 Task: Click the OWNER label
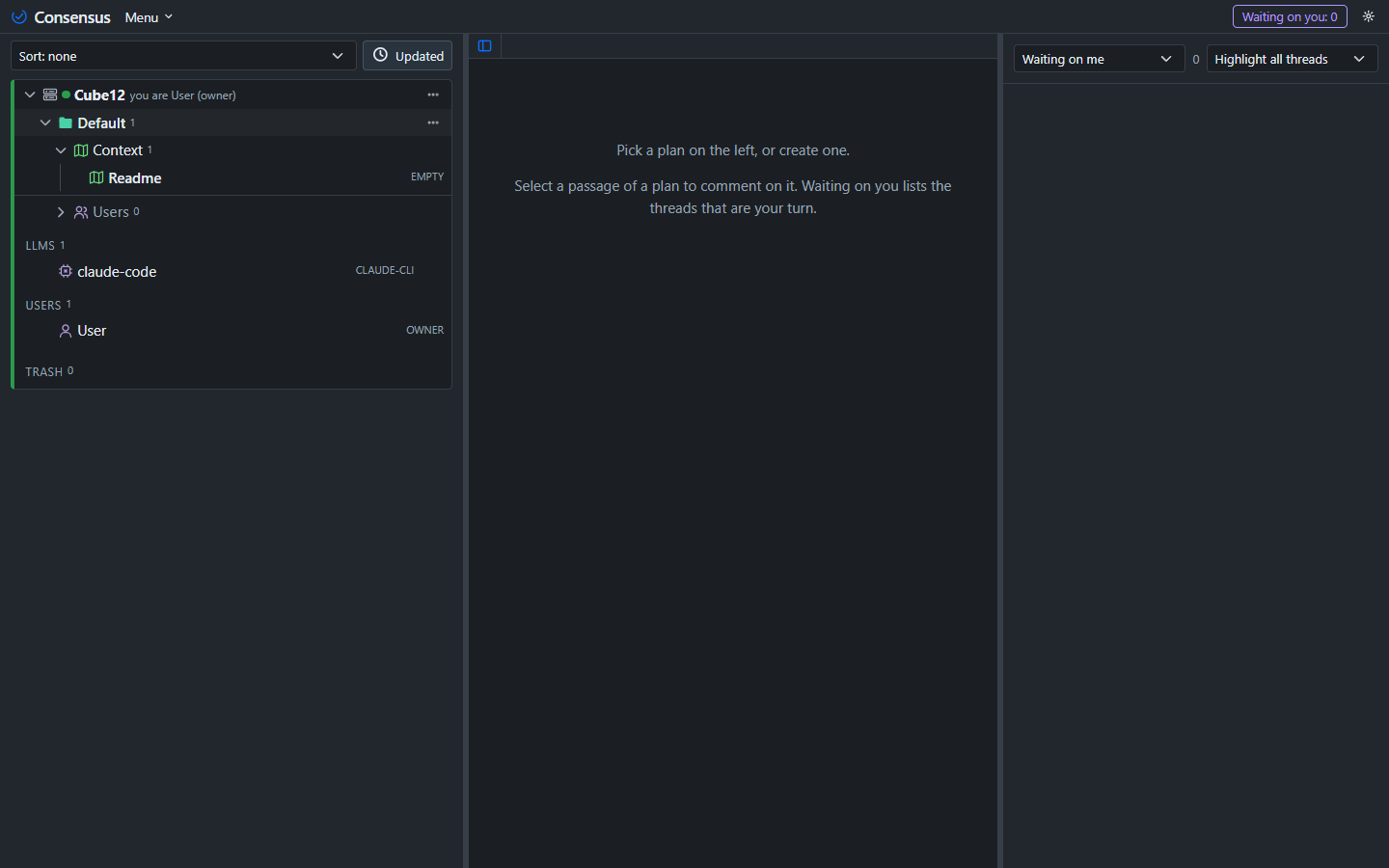[x=425, y=330]
